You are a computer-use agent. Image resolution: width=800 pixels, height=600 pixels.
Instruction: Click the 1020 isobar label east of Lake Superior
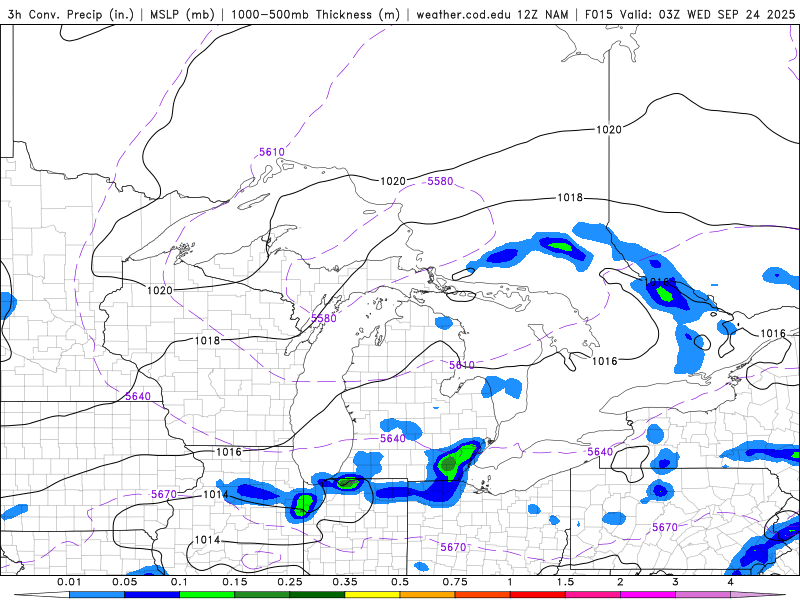pyautogui.click(x=393, y=181)
